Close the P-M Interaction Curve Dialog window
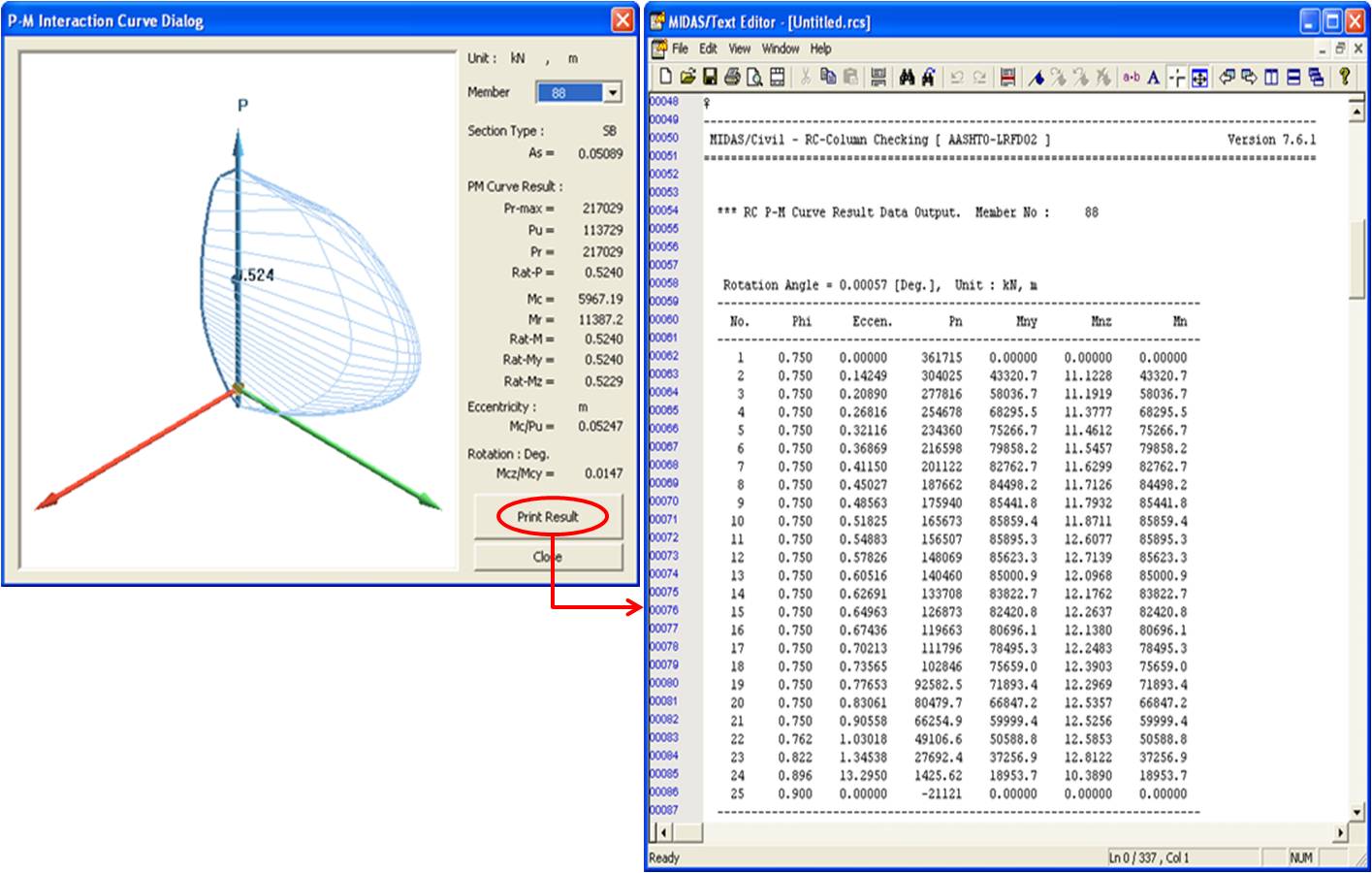Screen dimensions: 1372x873 pos(622,20)
